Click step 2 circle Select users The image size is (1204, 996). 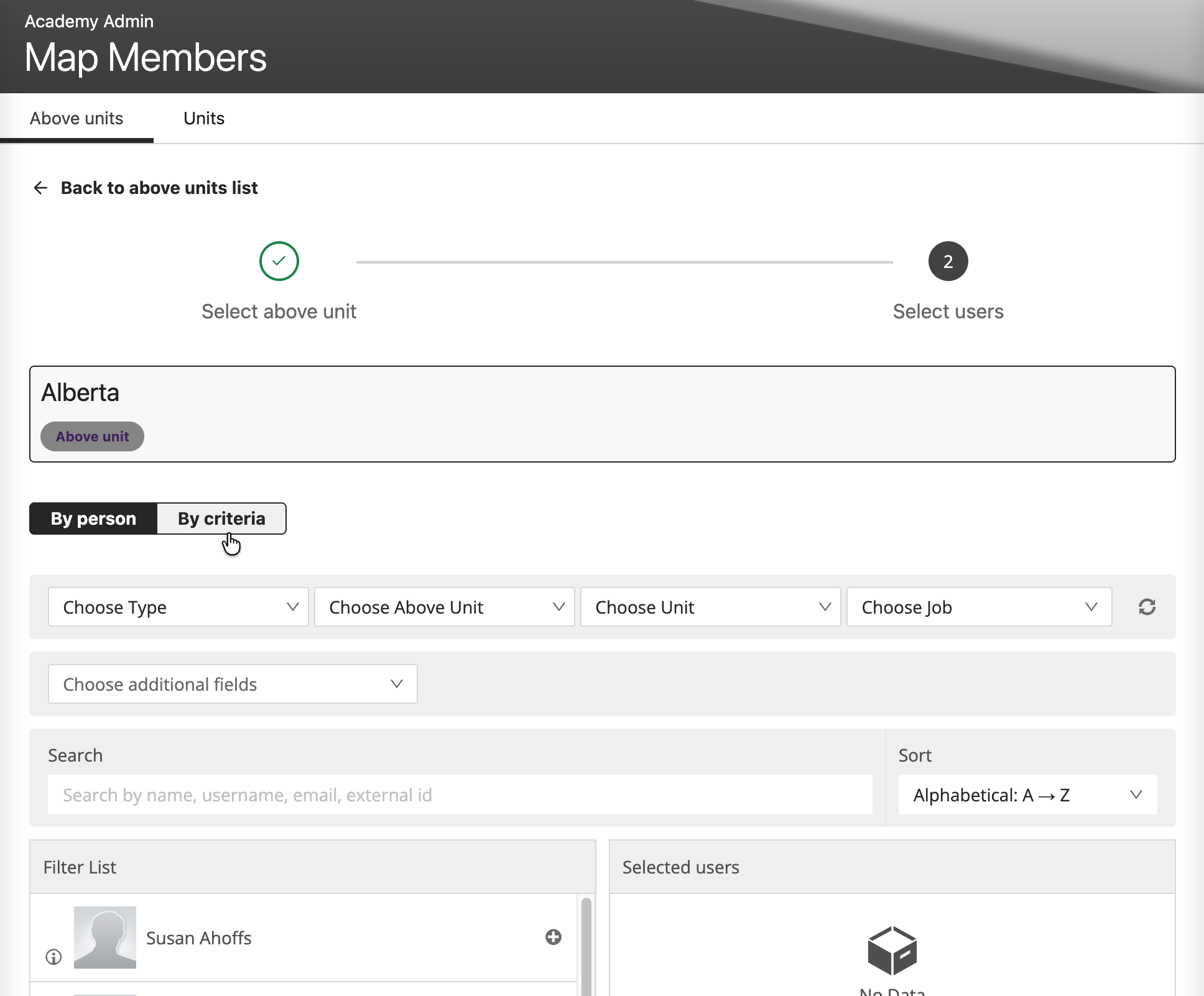[947, 261]
